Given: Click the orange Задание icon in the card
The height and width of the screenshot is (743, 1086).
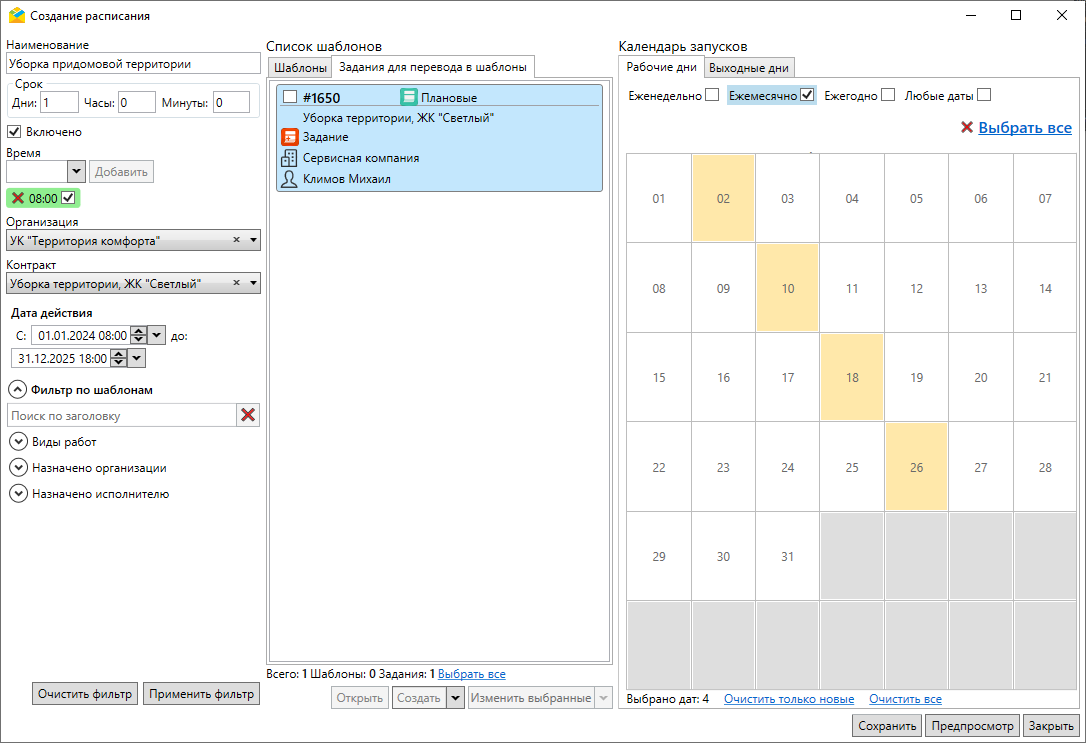Looking at the screenshot, I should tap(290, 137).
